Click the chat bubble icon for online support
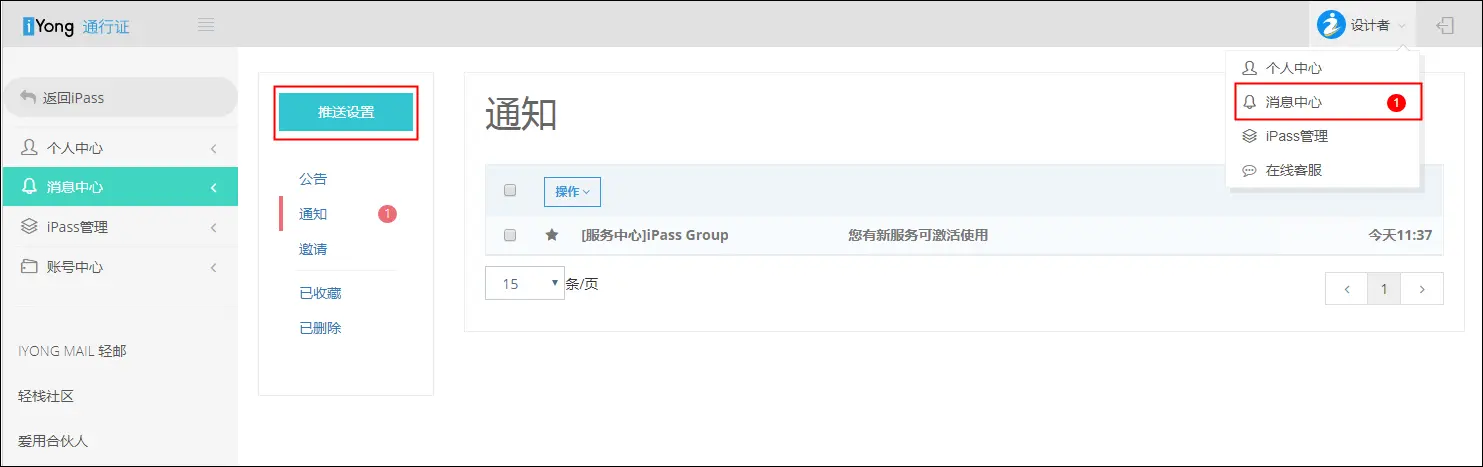This screenshot has height=467, width=1483. [1249, 170]
